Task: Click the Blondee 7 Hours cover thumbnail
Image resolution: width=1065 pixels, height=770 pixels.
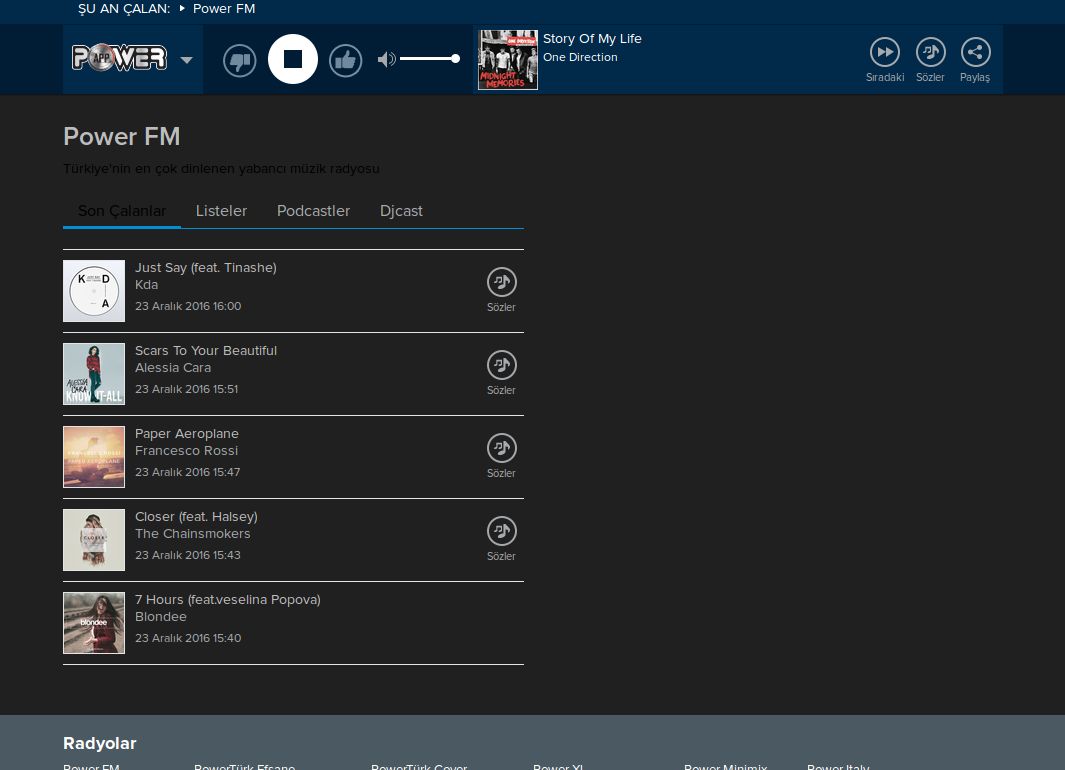Action: pos(94,623)
